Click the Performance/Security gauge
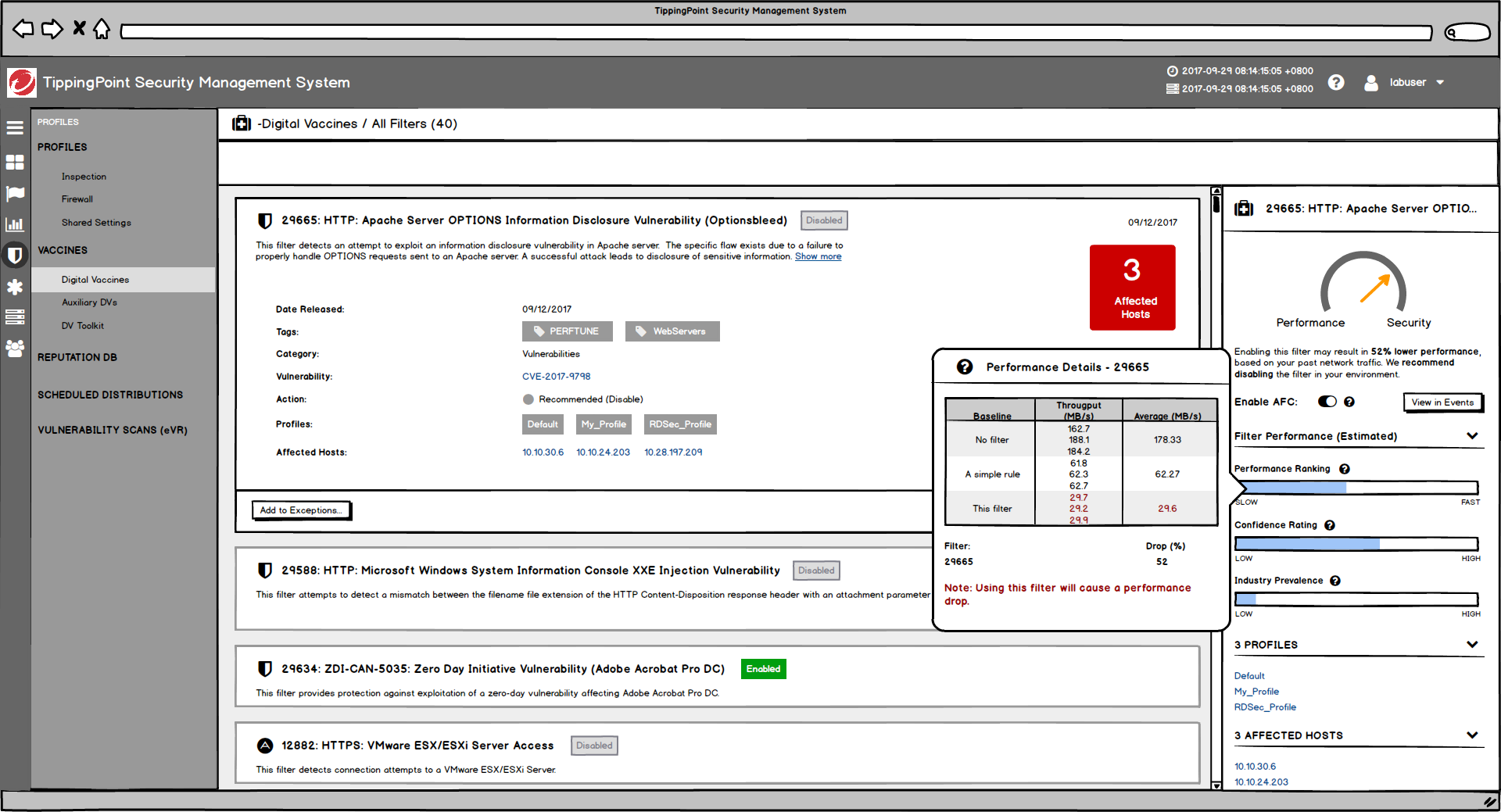The width and height of the screenshot is (1501, 812). 1363,283
